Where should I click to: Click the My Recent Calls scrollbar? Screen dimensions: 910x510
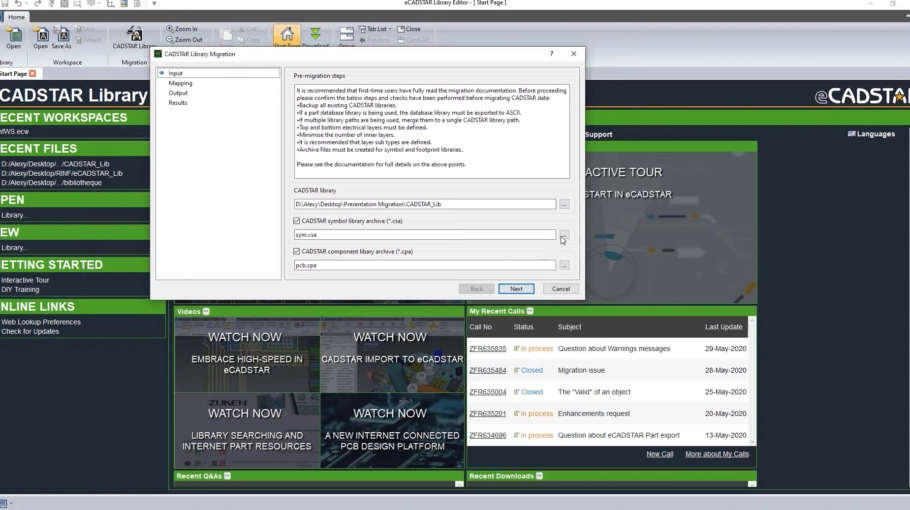click(x=752, y=381)
